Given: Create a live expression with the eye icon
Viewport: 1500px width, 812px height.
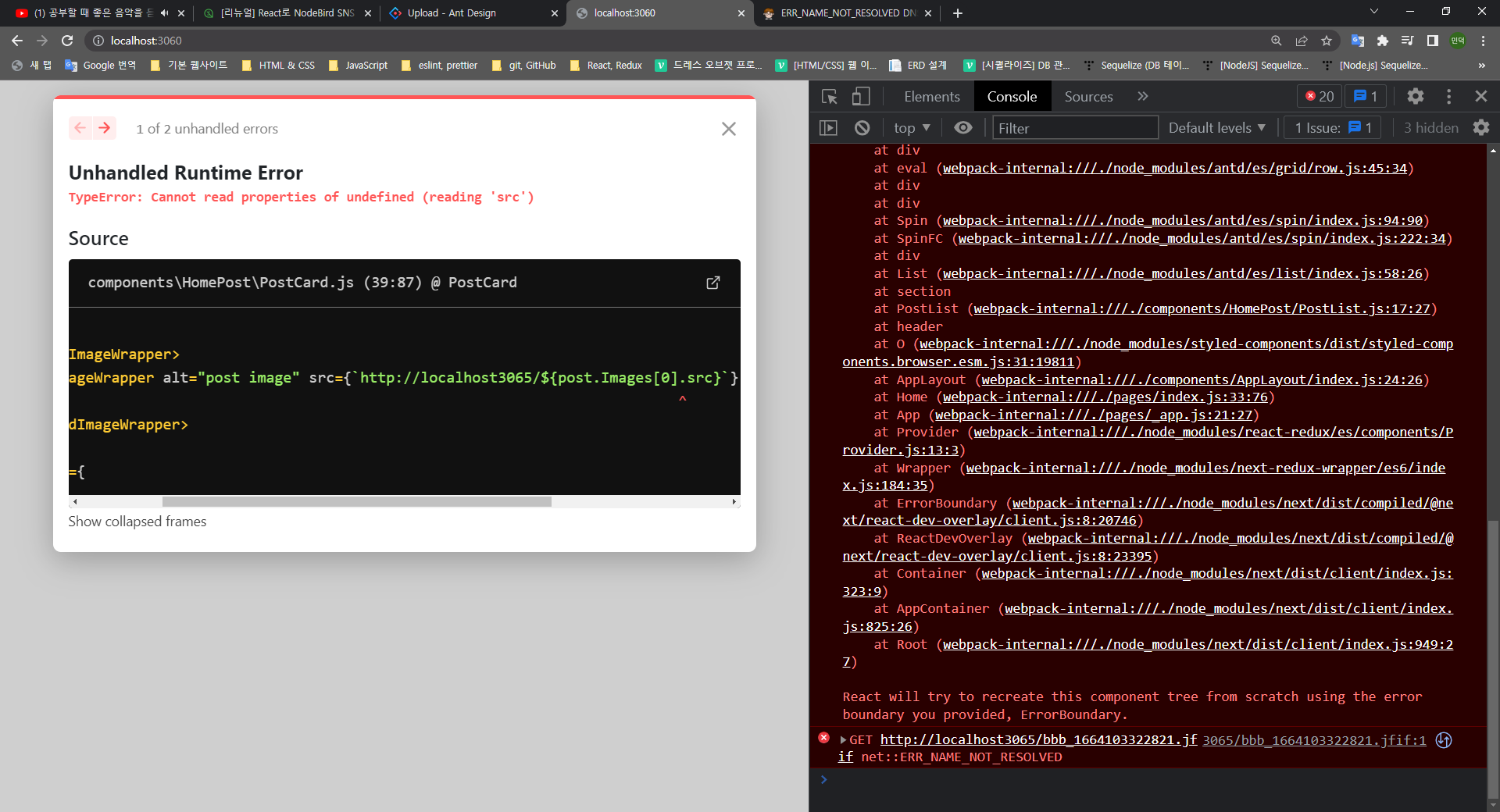Looking at the screenshot, I should click(962, 127).
